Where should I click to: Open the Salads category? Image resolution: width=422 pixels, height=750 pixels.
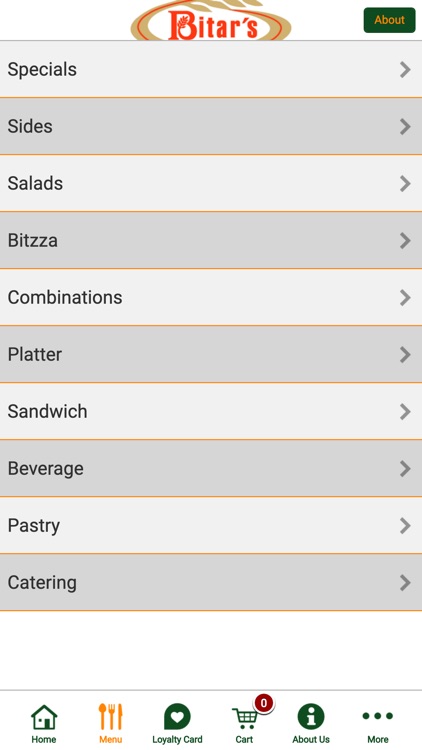point(211,183)
